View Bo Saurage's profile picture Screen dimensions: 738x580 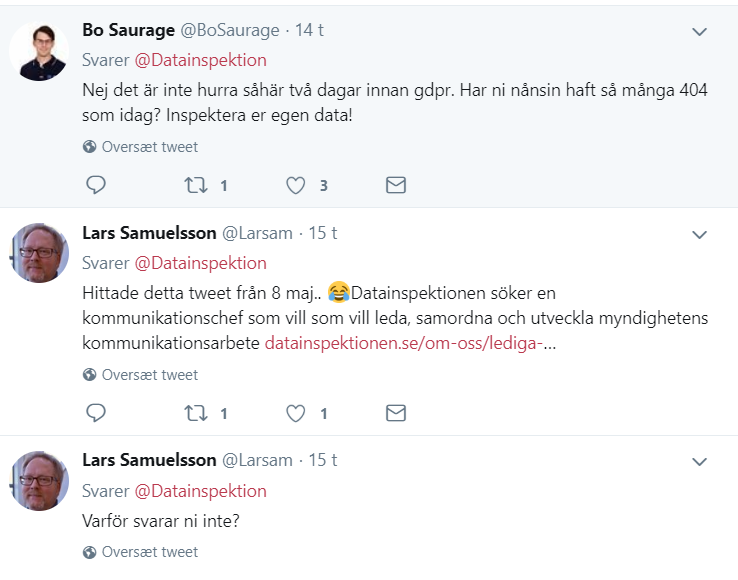39,50
